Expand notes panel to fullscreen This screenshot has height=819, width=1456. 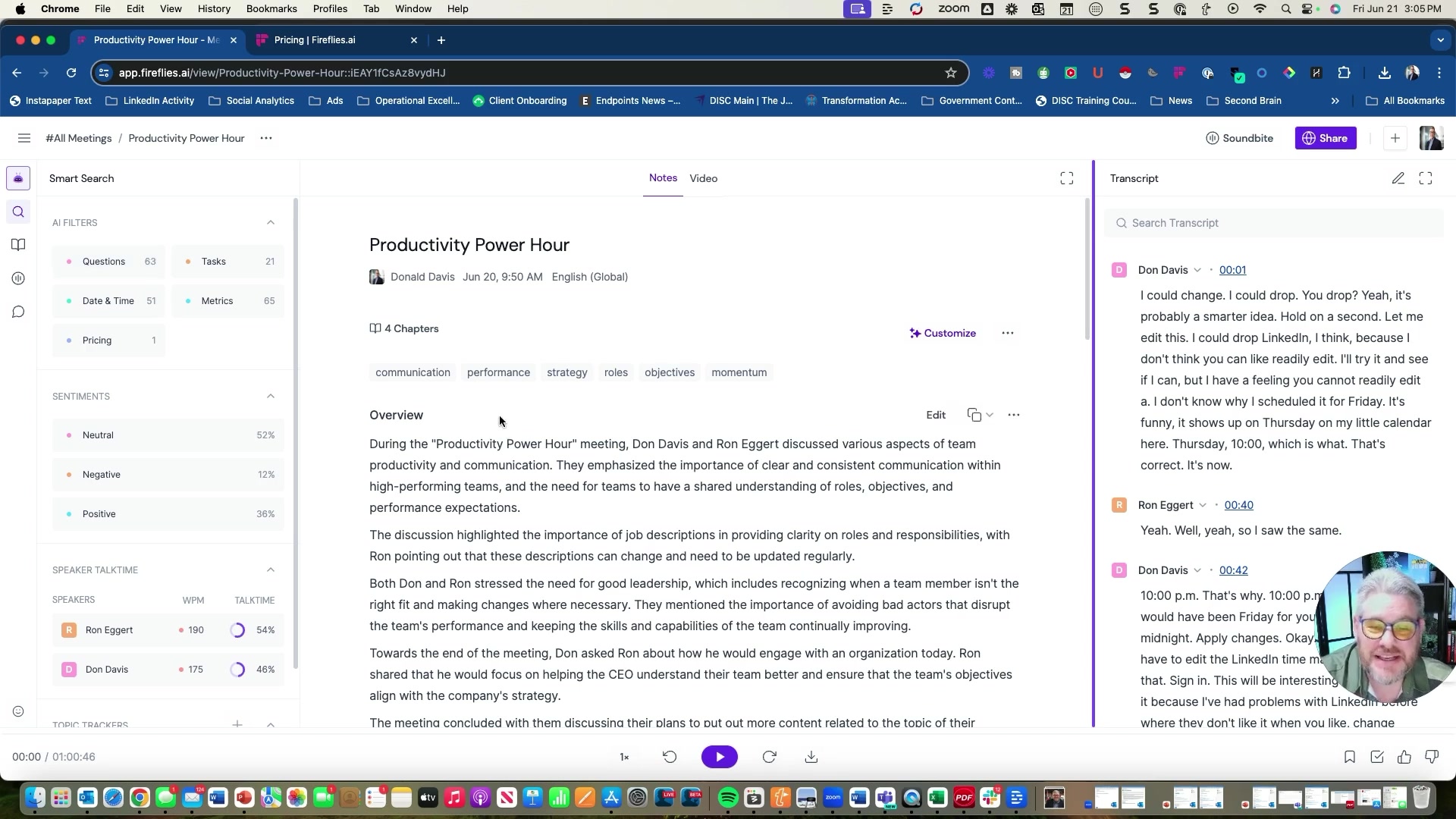1066,178
